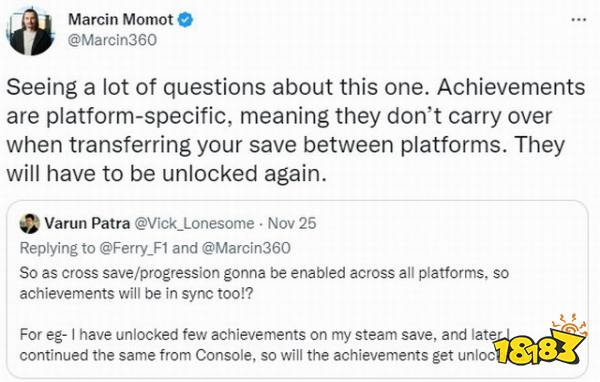Click 'continued the same from Console' line
The height and width of the screenshot is (382, 600).
click(137, 356)
